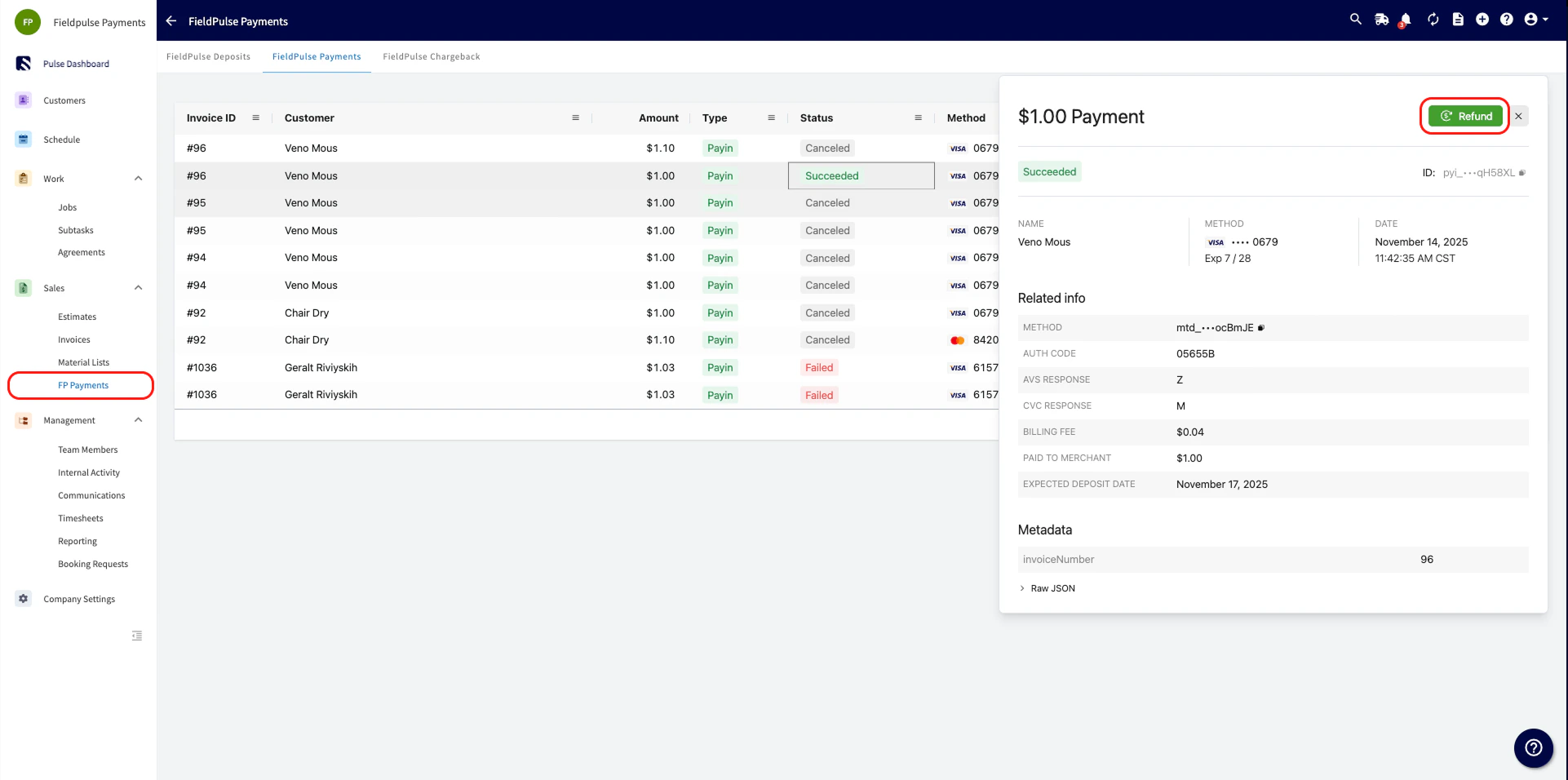Screen dimensions: 1568x780
Task: Collapse the sidebar with the indent icon
Action: click(137, 636)
